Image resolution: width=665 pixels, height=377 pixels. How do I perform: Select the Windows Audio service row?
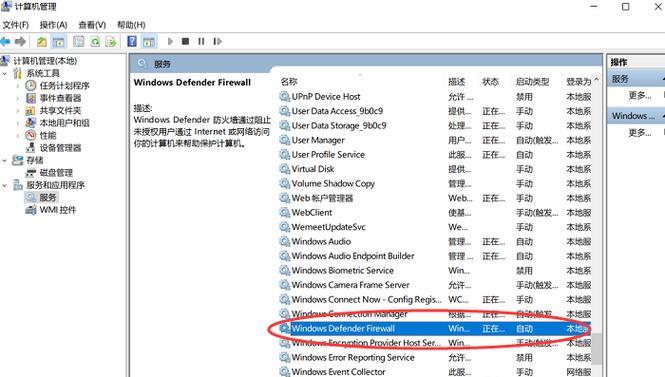tap(435, 242)
